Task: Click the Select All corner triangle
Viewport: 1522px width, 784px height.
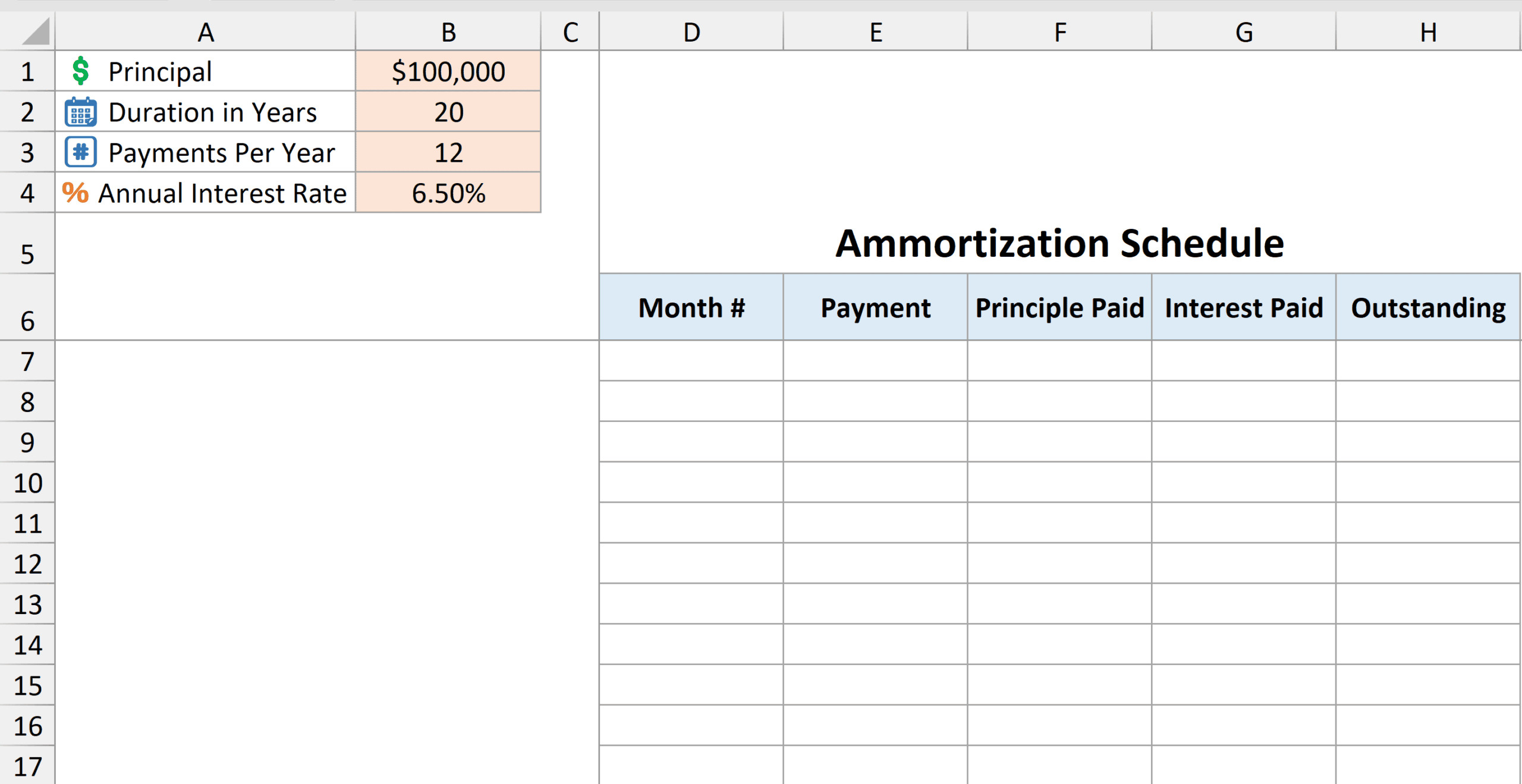Action: (x=35, y=32)
